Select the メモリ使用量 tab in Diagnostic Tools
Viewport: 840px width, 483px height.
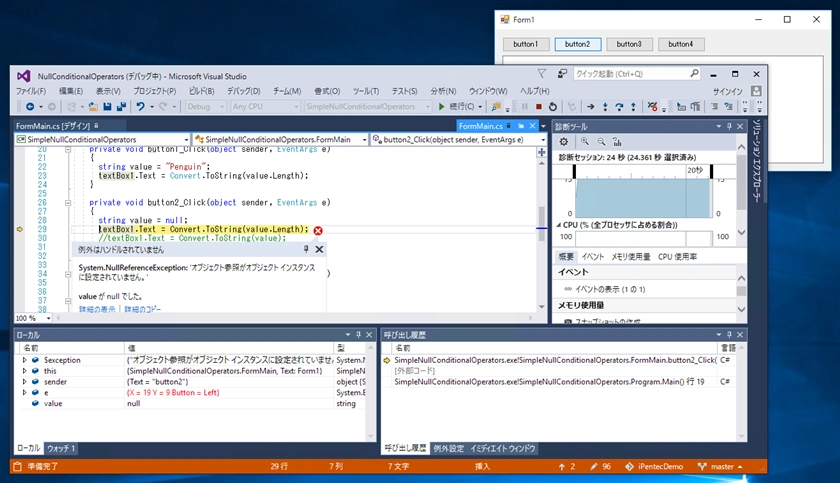pyautogui.click(x=631, y=256)
